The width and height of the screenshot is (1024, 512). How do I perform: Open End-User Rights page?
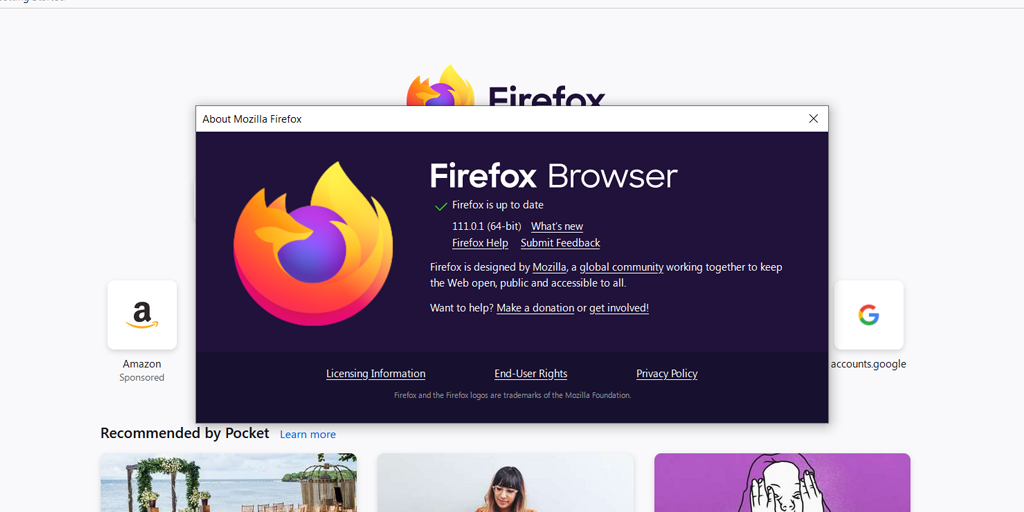tap(531, 374)
